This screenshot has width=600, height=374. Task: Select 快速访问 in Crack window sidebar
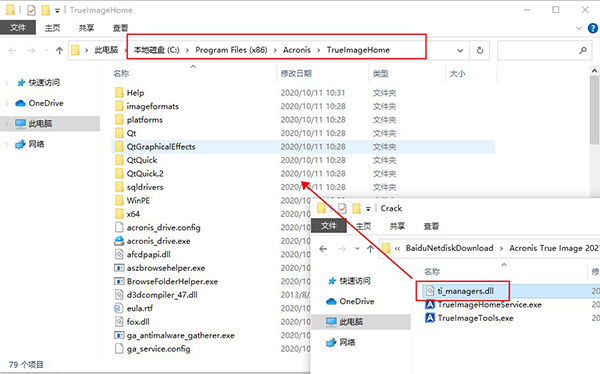(355, 281)
